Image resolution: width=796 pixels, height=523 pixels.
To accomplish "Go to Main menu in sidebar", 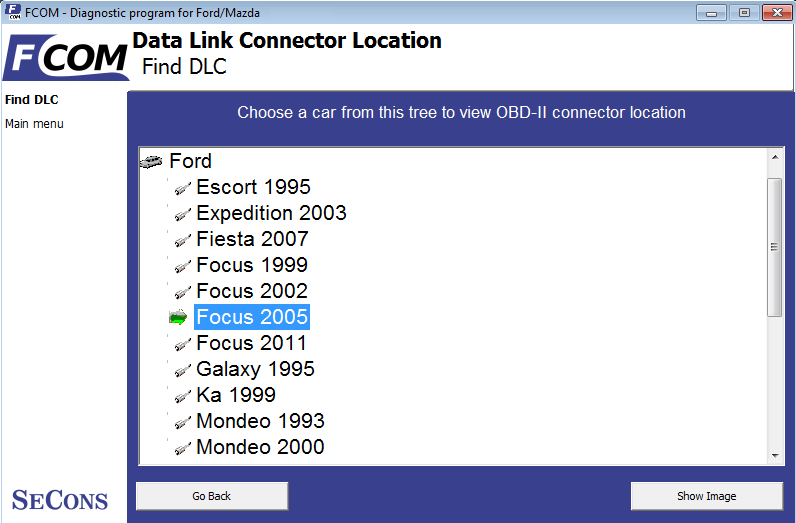I will tap(34, 124).
